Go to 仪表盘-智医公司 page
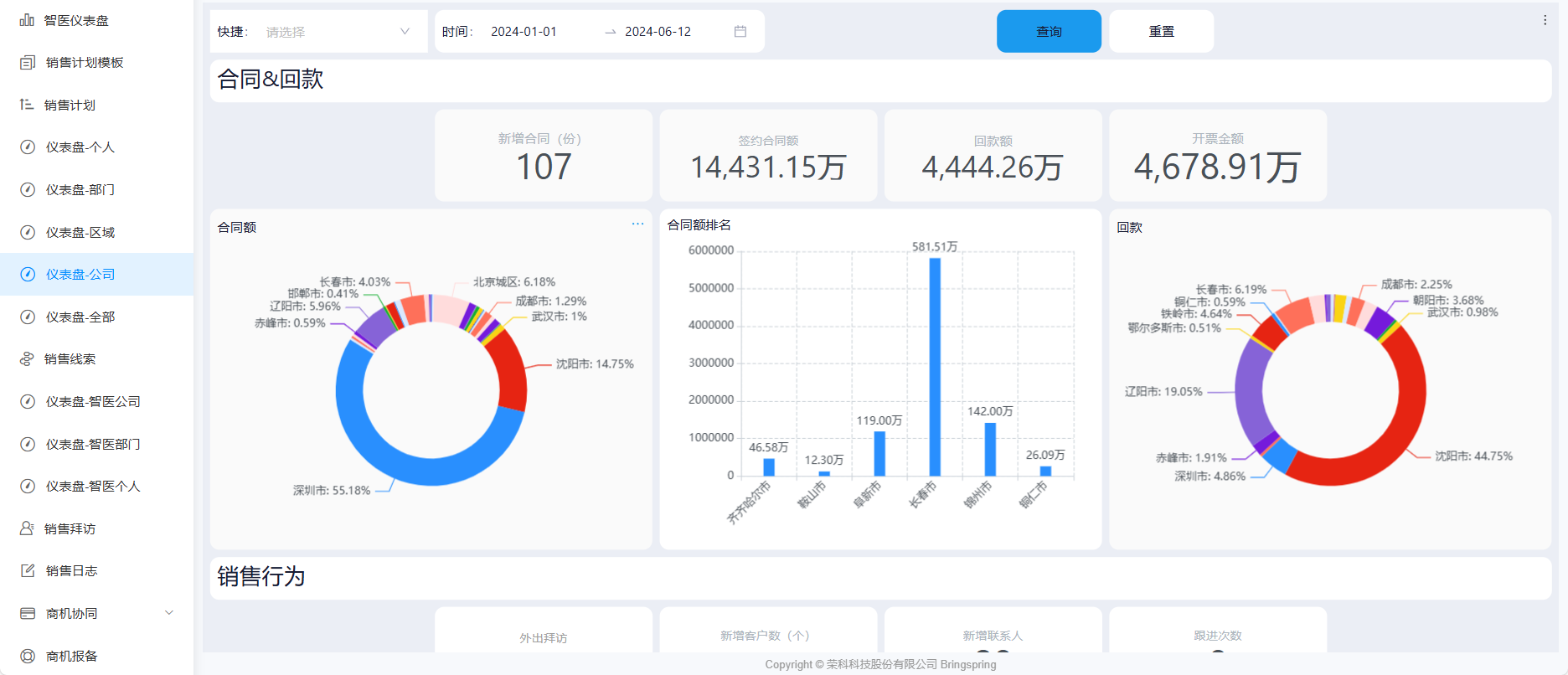 coord(92,402)
